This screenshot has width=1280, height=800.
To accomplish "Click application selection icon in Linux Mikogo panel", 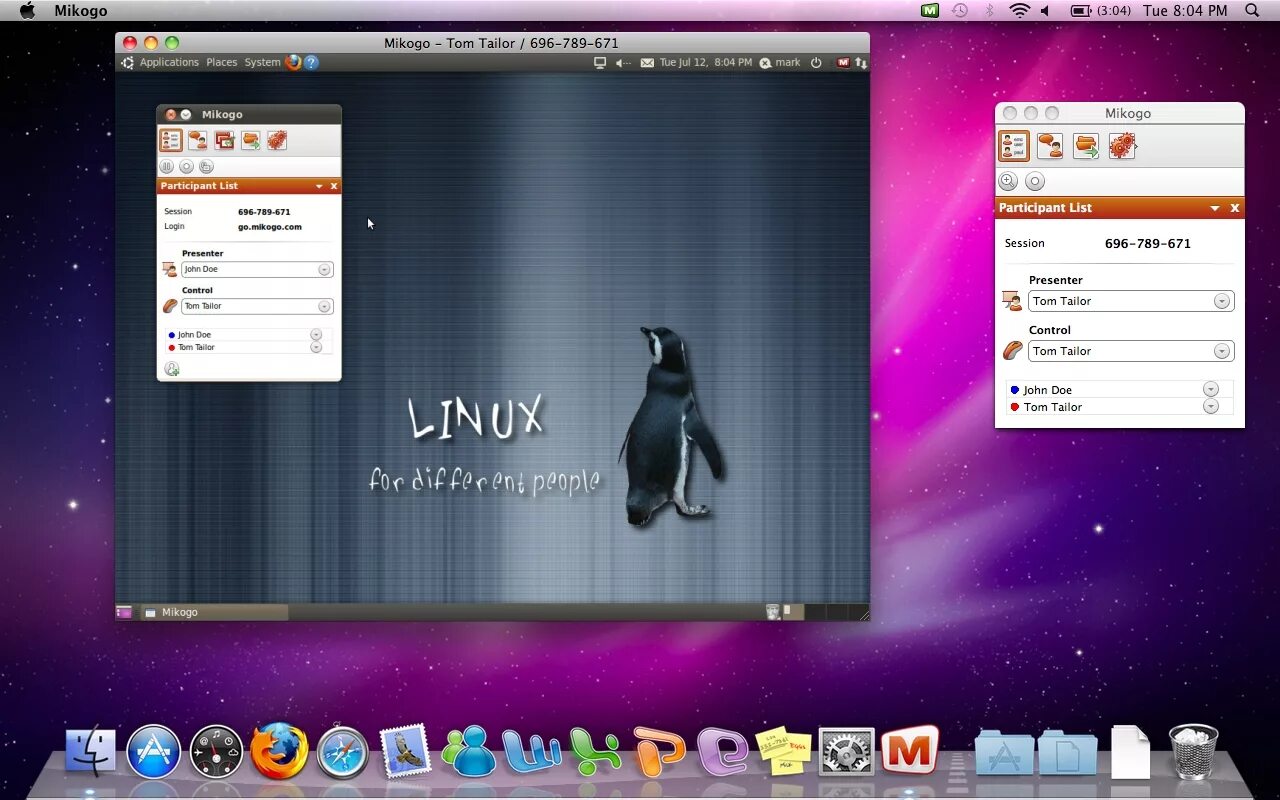I will [224, 140].
